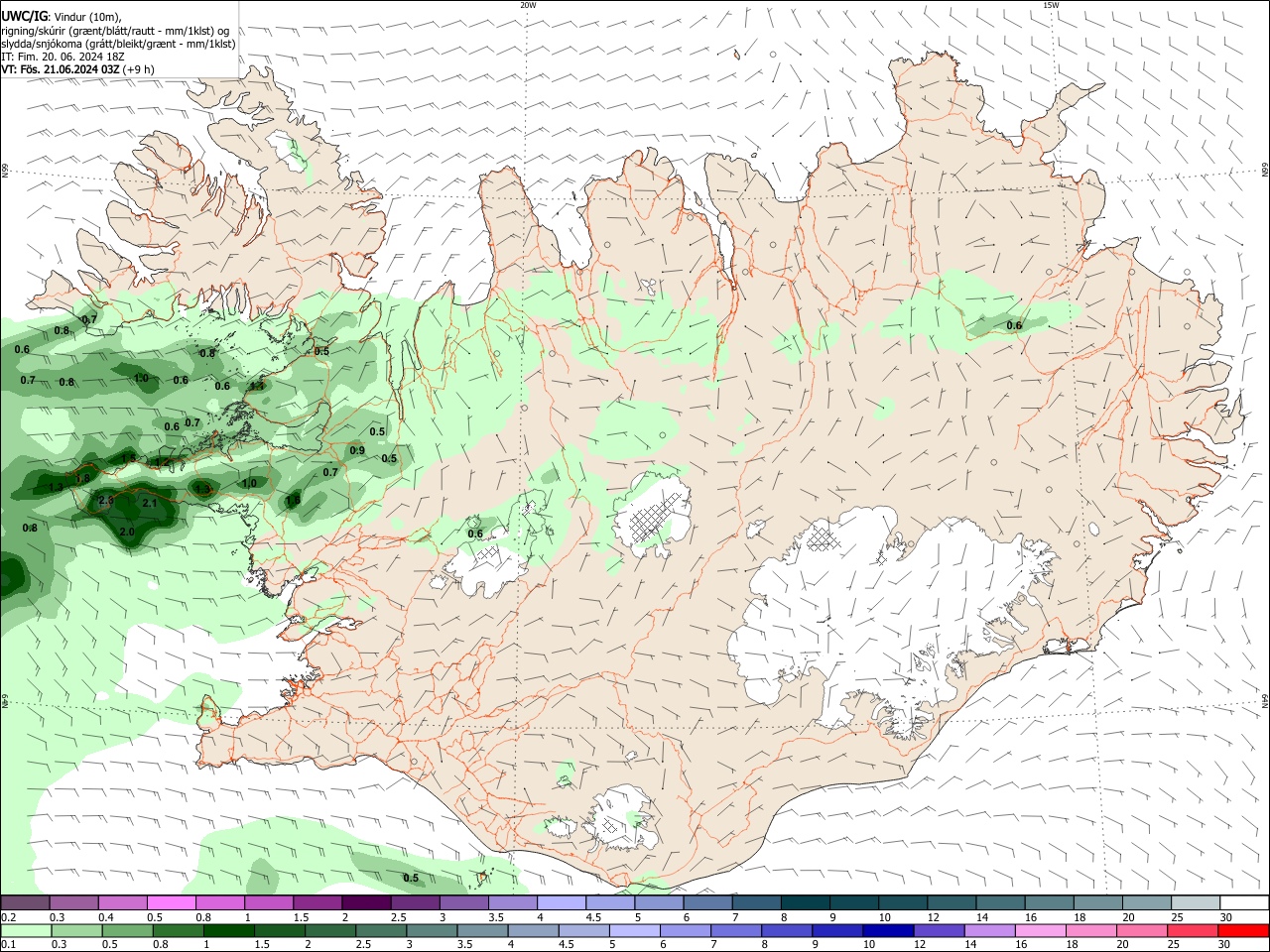
Task: Select the 2.0 precipitation value label
Action: [127, 532]
